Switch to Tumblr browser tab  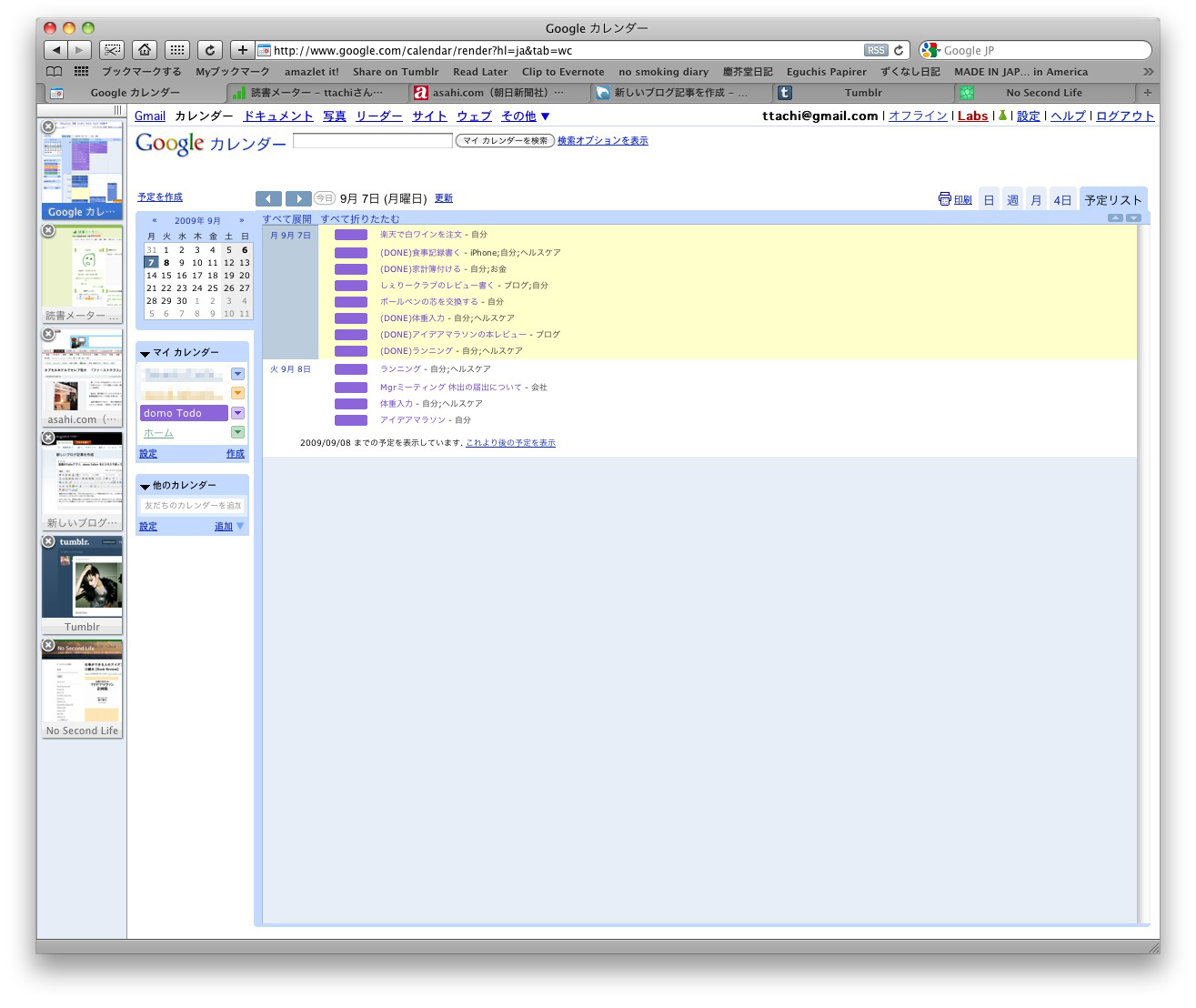tap(862, 93)
